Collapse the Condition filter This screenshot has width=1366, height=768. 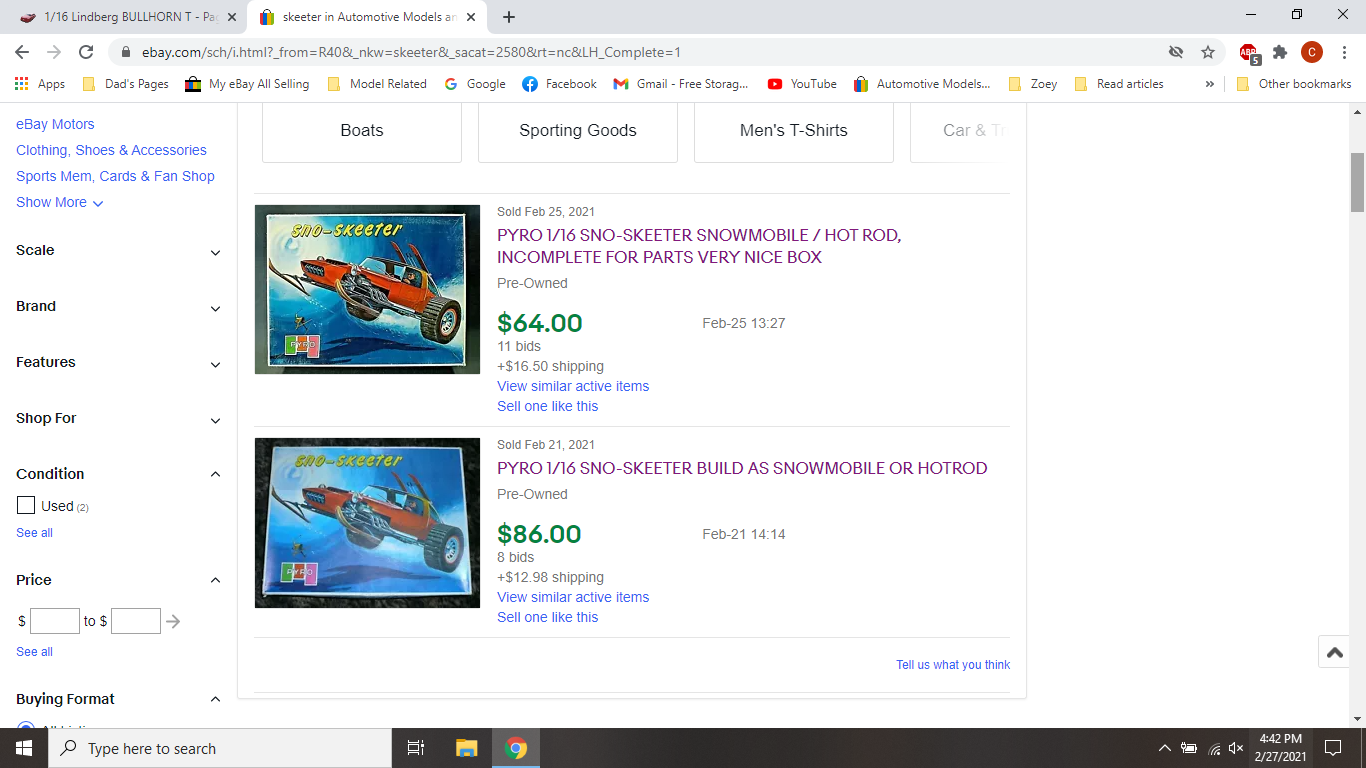119,474
